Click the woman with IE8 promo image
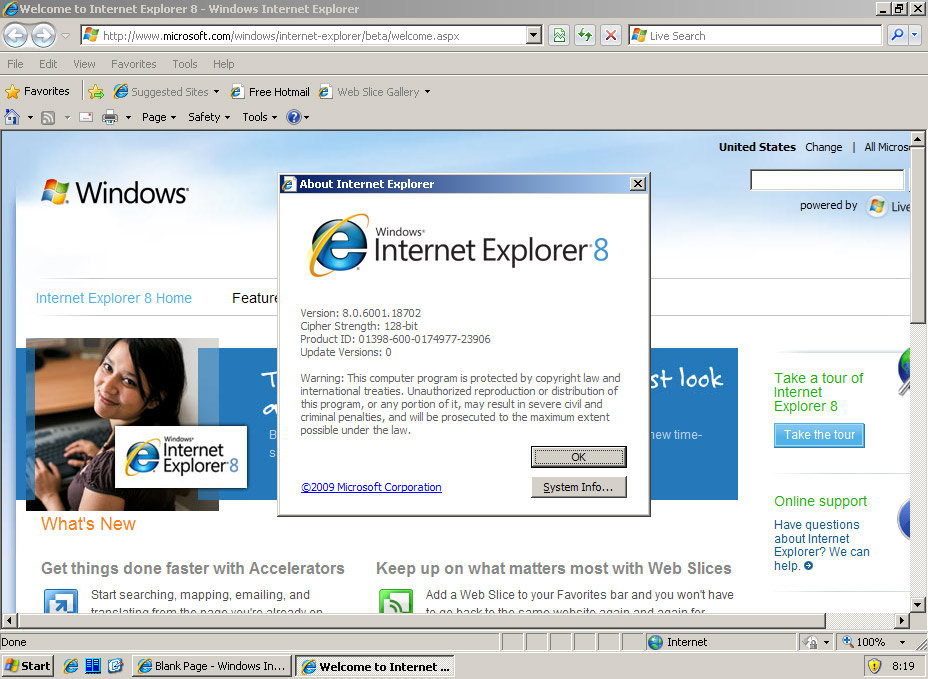Image resolution: width=928 pixels, height=679 pixels. click(123, 424)
